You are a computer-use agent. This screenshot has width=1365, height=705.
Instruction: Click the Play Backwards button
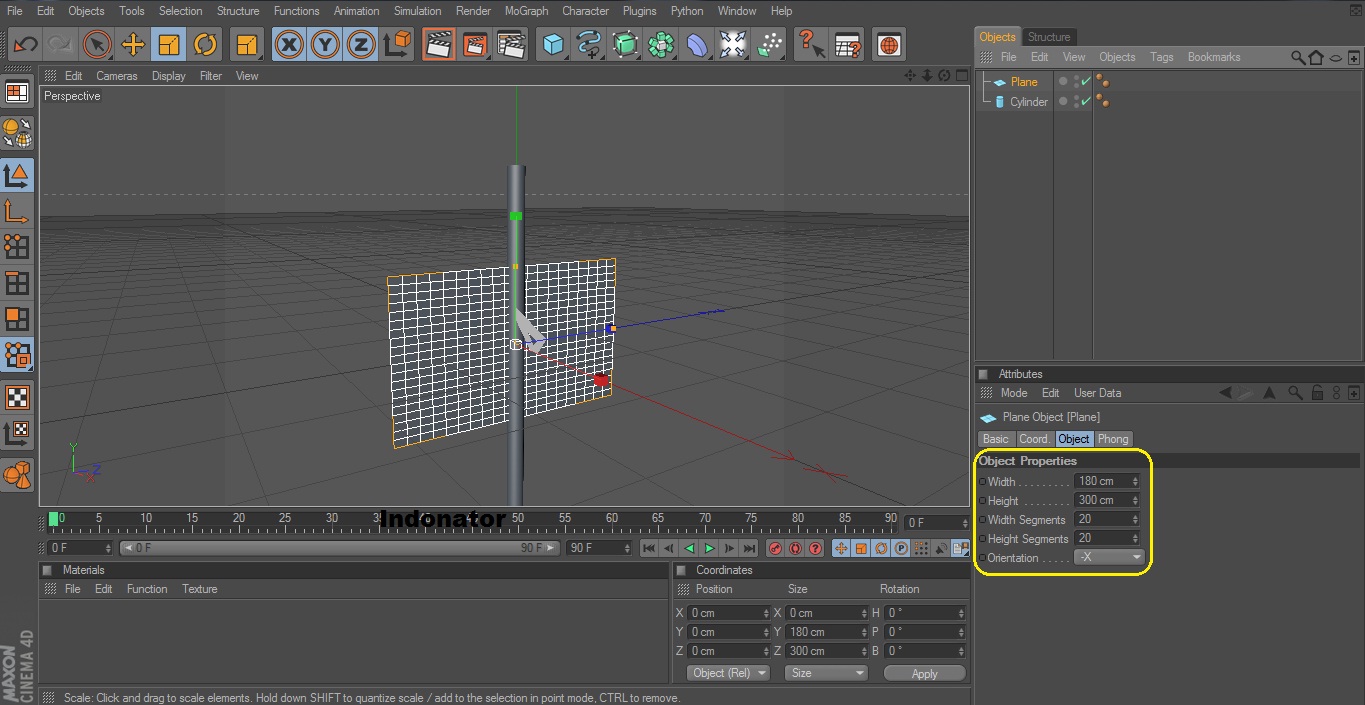689,548
